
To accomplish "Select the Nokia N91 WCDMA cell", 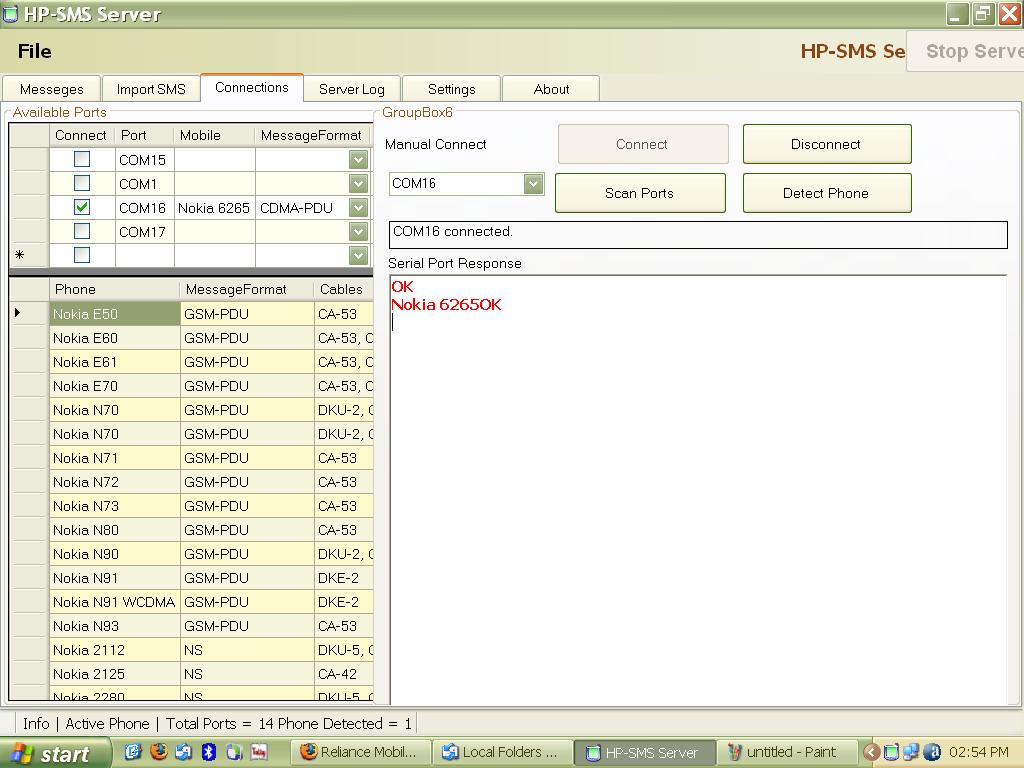I will pyautogui.click(x=114, y=602).
